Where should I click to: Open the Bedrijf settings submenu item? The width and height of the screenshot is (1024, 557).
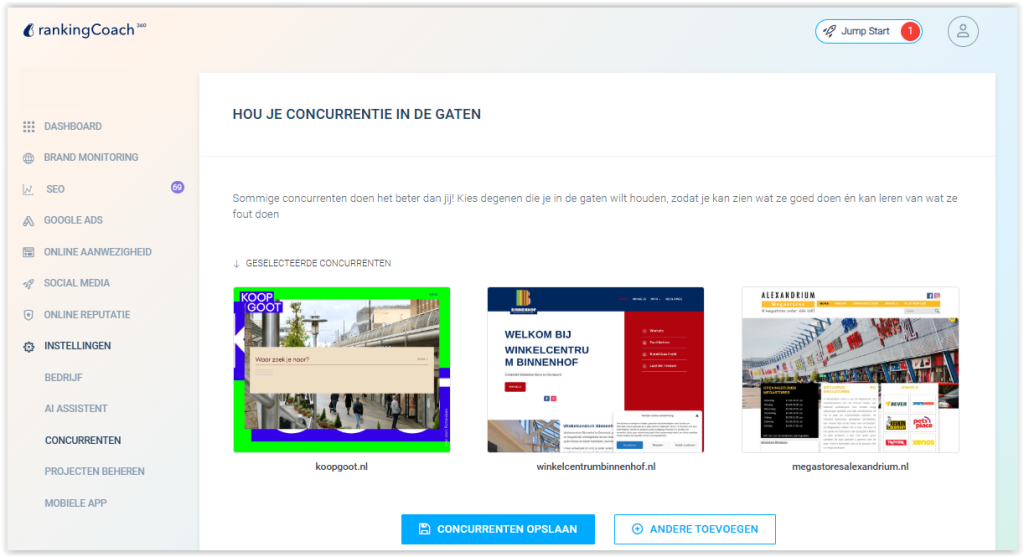tap(63, 377)
